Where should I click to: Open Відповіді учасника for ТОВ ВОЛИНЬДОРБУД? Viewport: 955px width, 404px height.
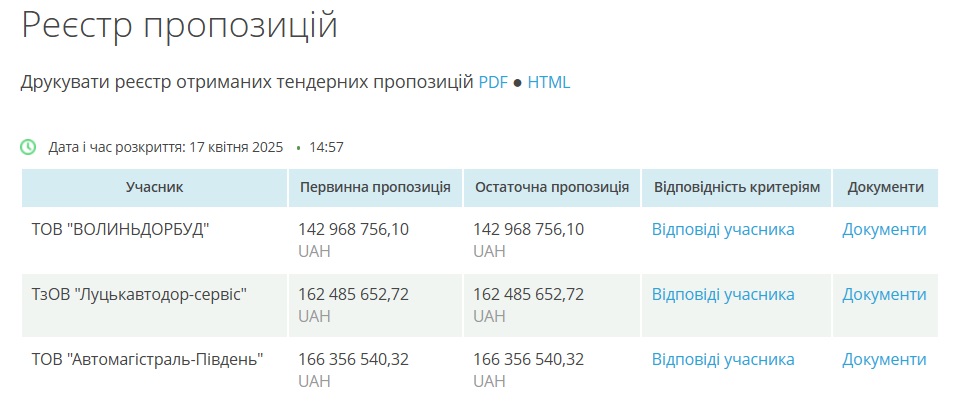pos(723,230)
